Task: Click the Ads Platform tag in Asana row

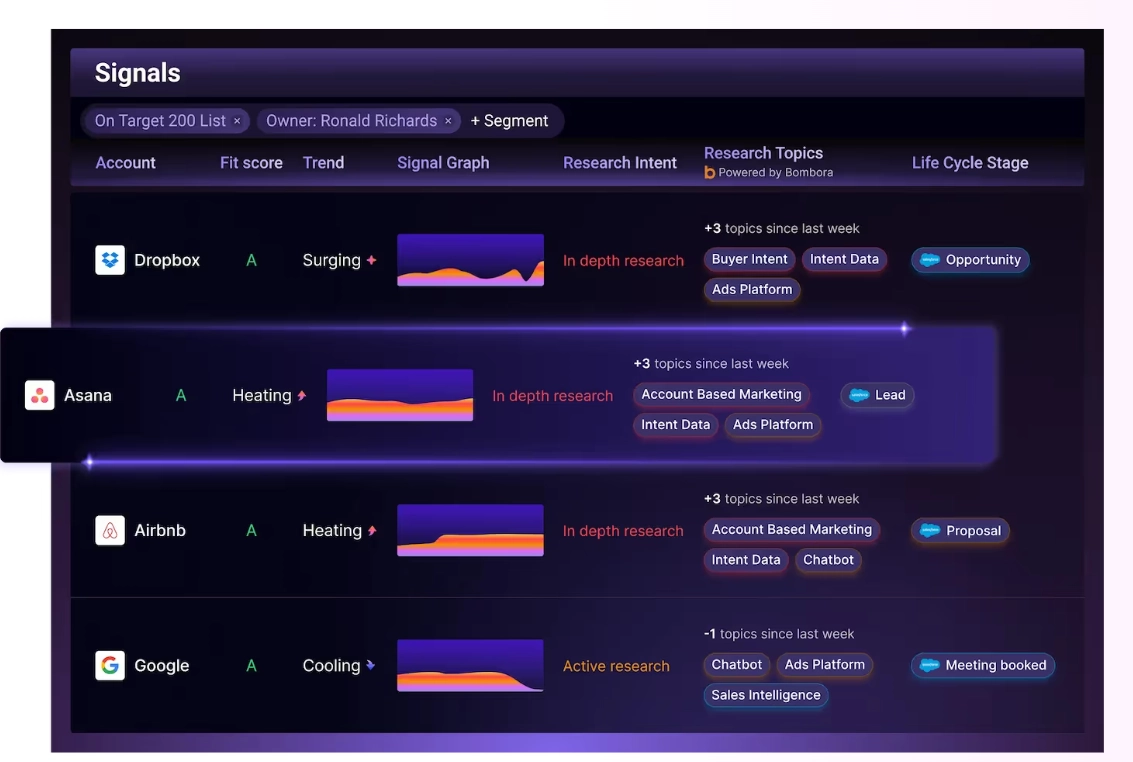Action: click(x=773, y=425)
